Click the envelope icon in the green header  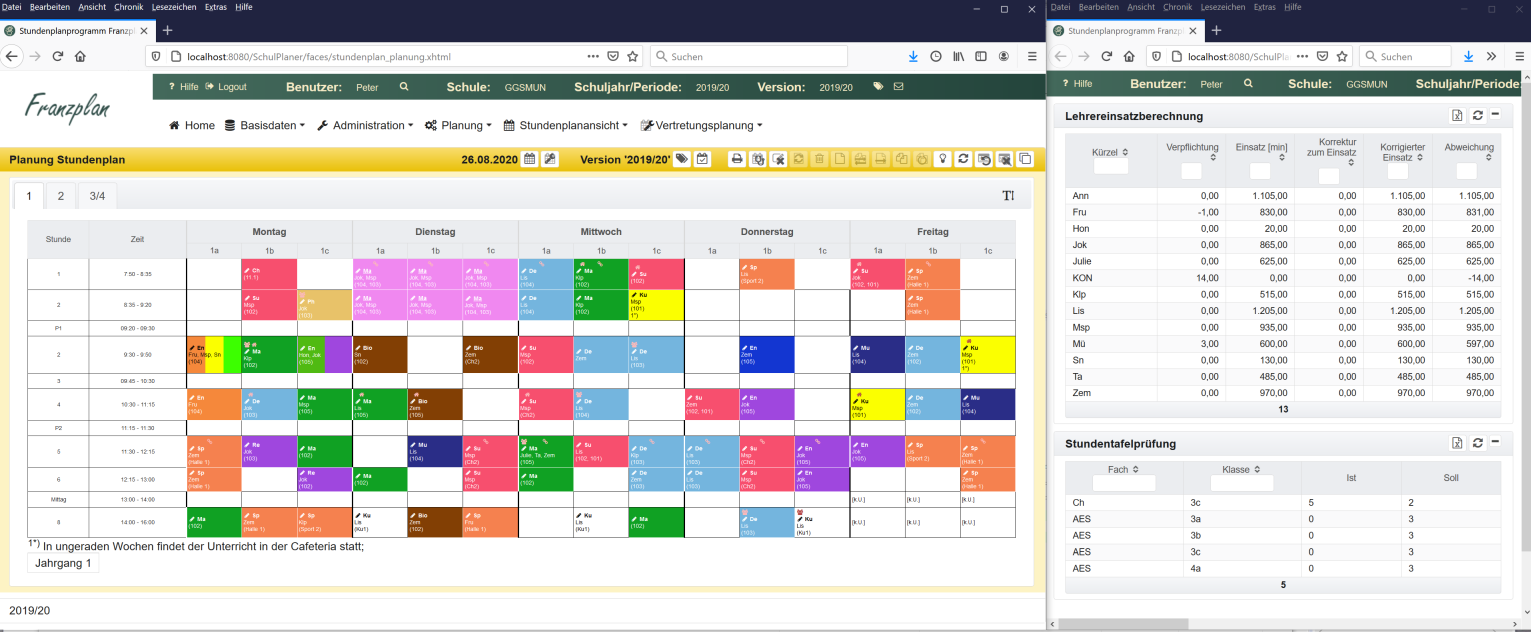coord(898,87)
